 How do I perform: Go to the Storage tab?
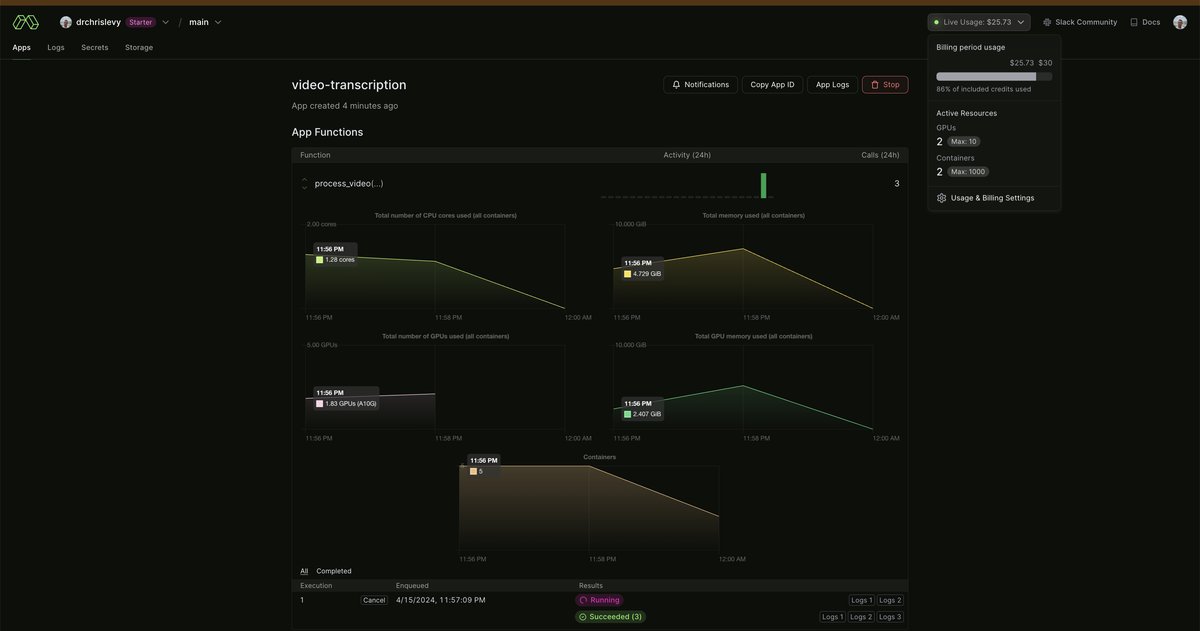pyautogui.click(x=139, y=47)
